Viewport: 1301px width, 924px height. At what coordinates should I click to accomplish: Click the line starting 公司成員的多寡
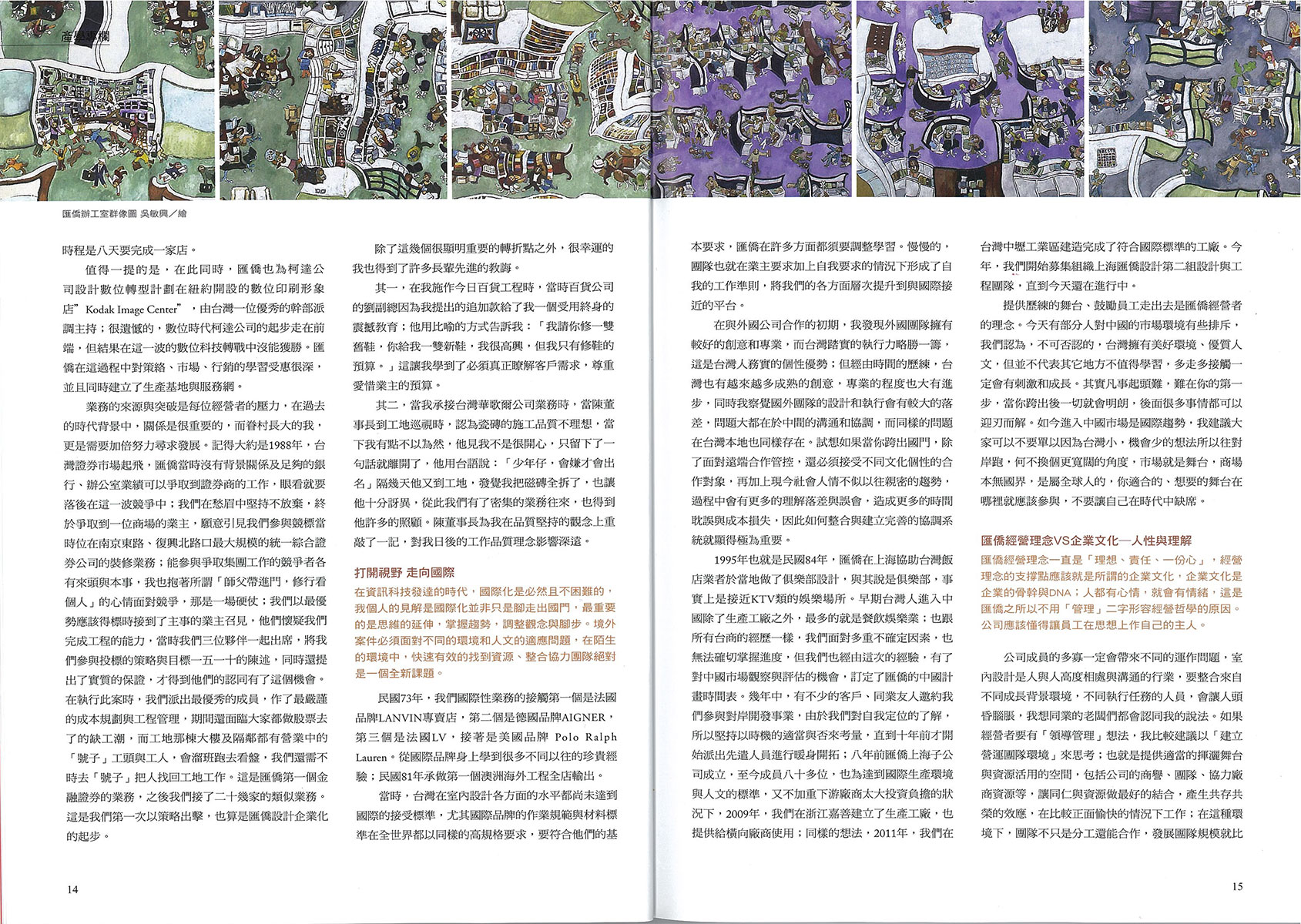[x=1122, y=659]
